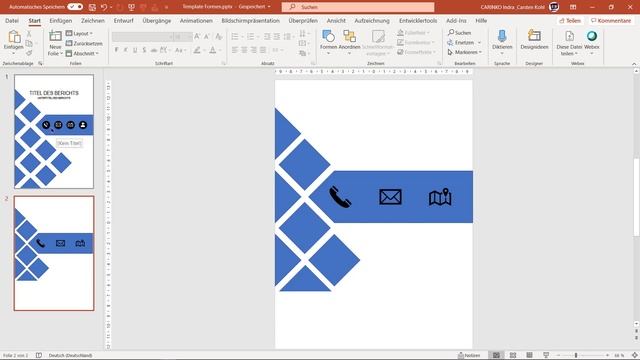Image resolution: width=640 pixels, height=360 pixels.
Task: Click the font color A icon
Action: pyautogui.click(x=213, y=50)
